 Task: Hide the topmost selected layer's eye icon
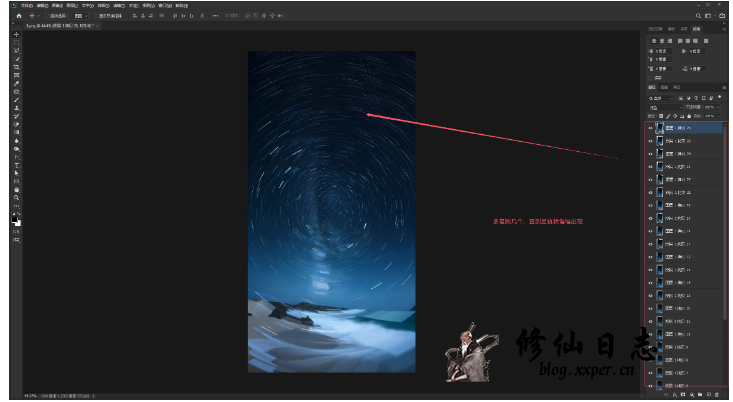click(650, 128)
